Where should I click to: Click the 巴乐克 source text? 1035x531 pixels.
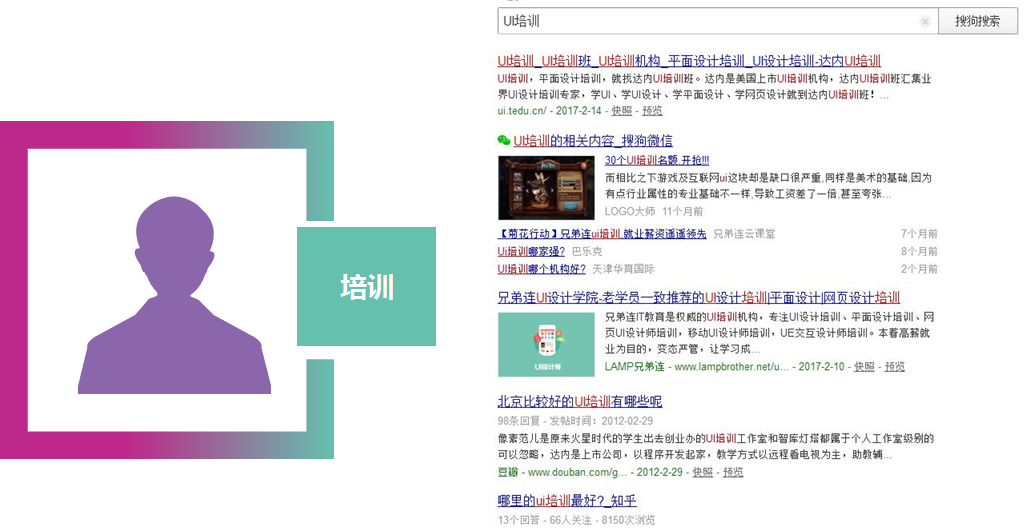587,252
